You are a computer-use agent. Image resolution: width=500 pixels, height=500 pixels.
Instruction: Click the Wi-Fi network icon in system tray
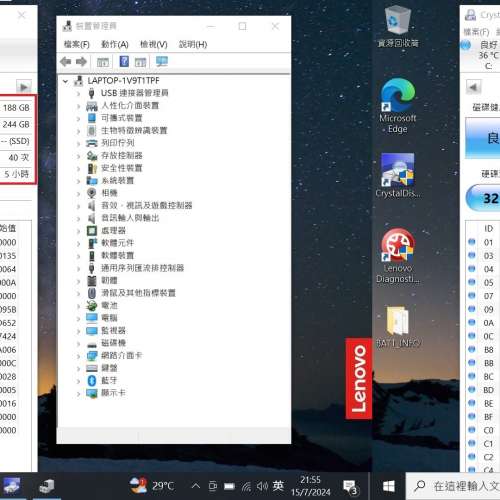point(246,487)
